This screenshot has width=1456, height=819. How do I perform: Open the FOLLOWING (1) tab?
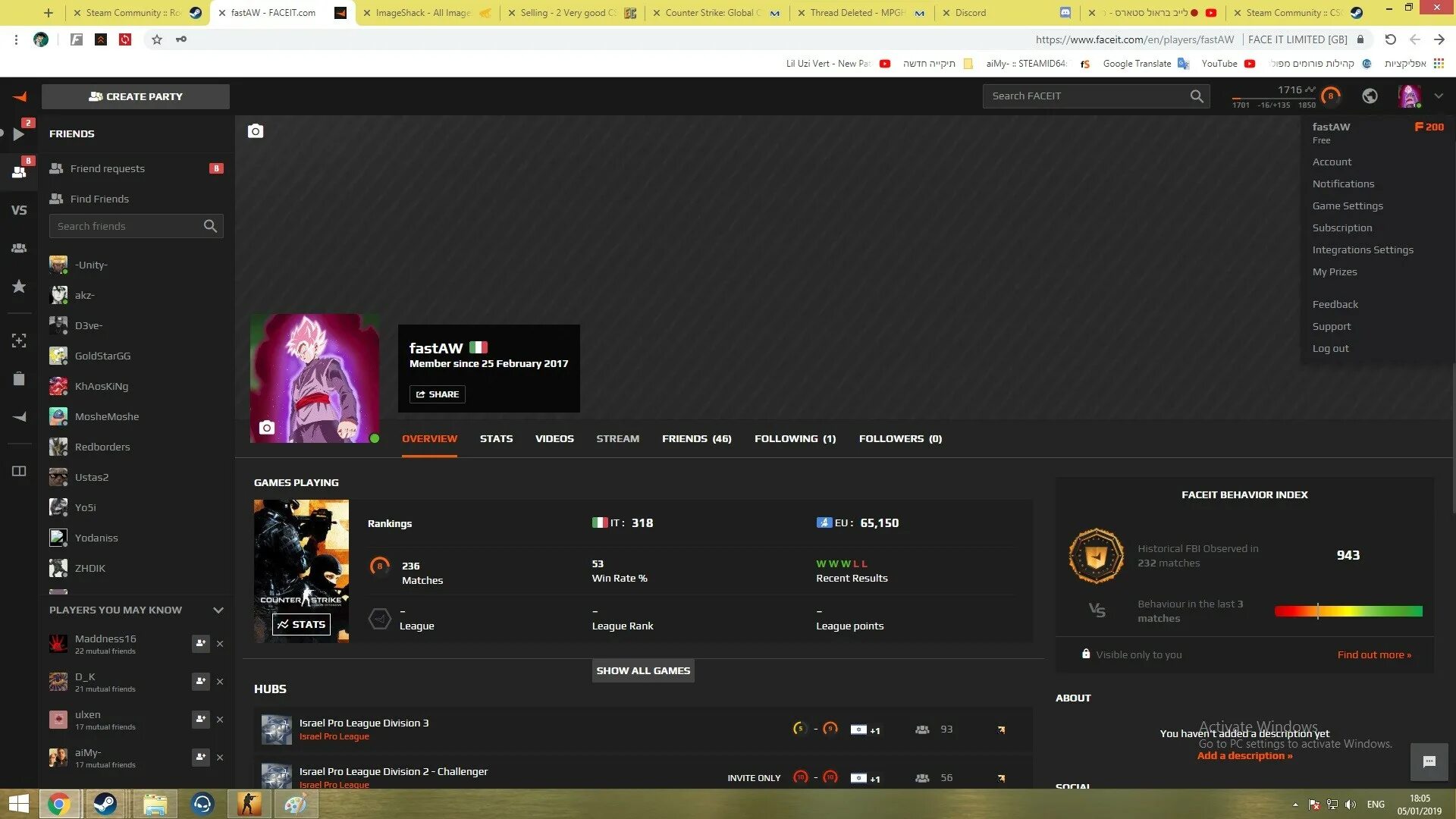click(795, 439)
